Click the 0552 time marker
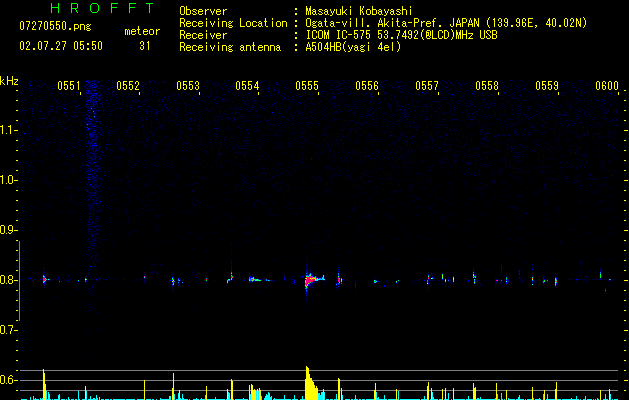 pyautogui.click(x=128, y=86)
